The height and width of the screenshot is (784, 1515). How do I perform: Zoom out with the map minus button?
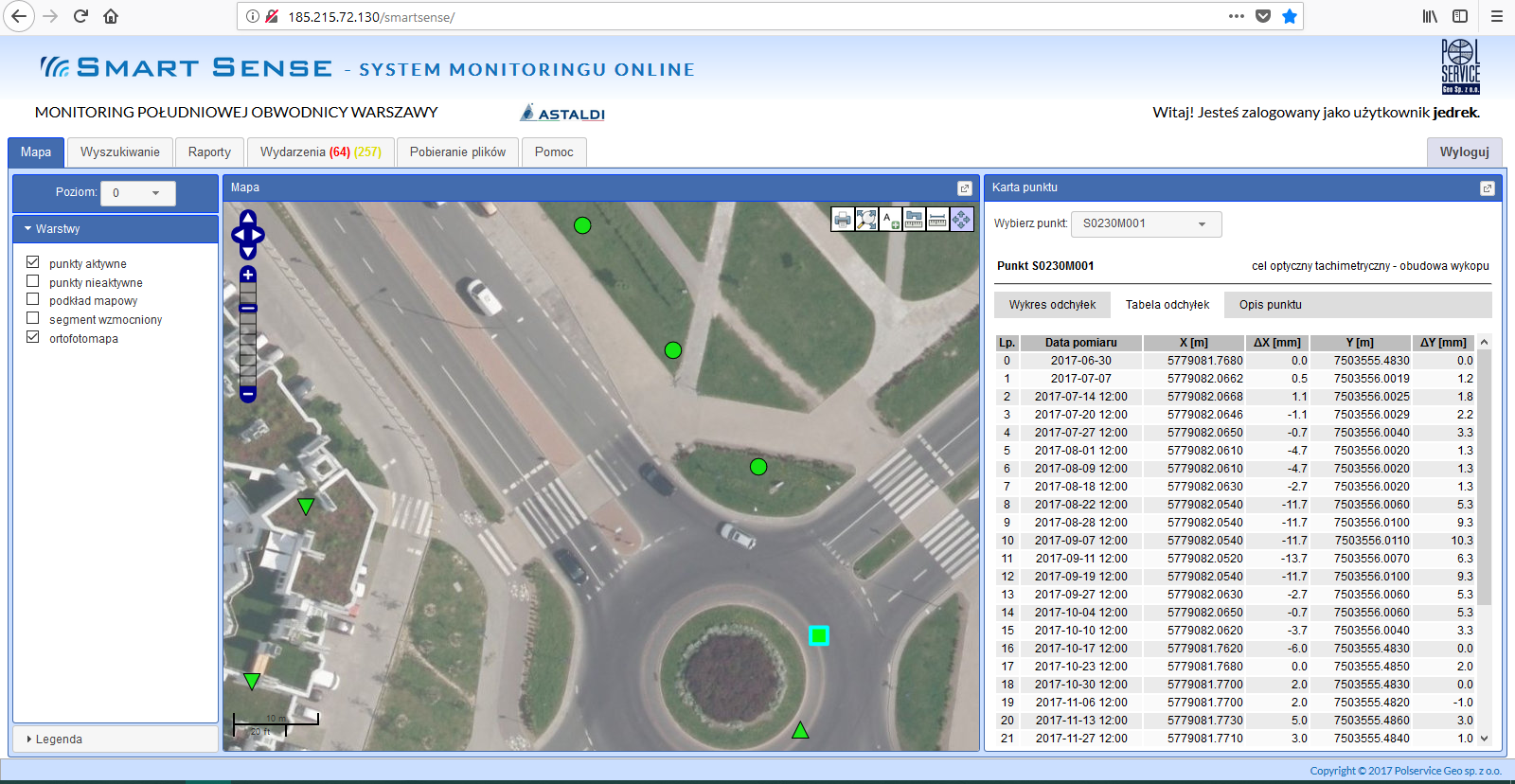pos(248,394)
